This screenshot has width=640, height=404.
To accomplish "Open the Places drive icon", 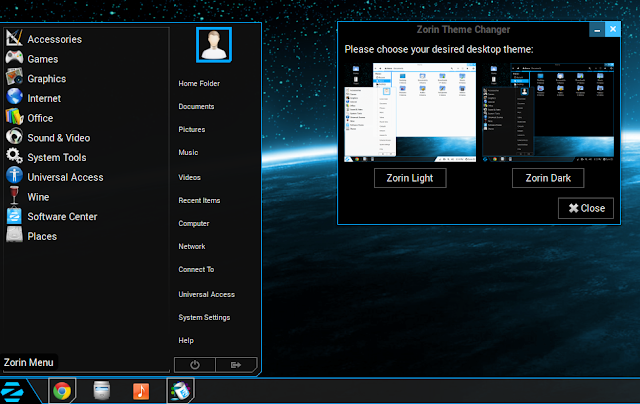I will click(x=14, y=235).
